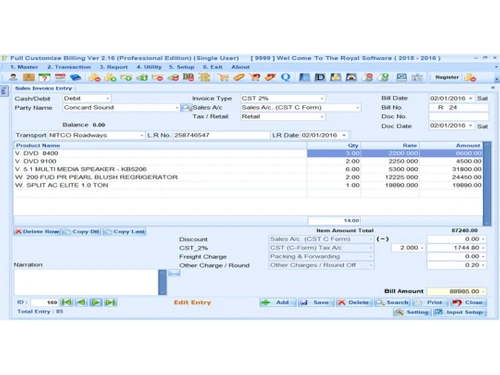Open the 1. Master menu

click(x=24, y=67)
